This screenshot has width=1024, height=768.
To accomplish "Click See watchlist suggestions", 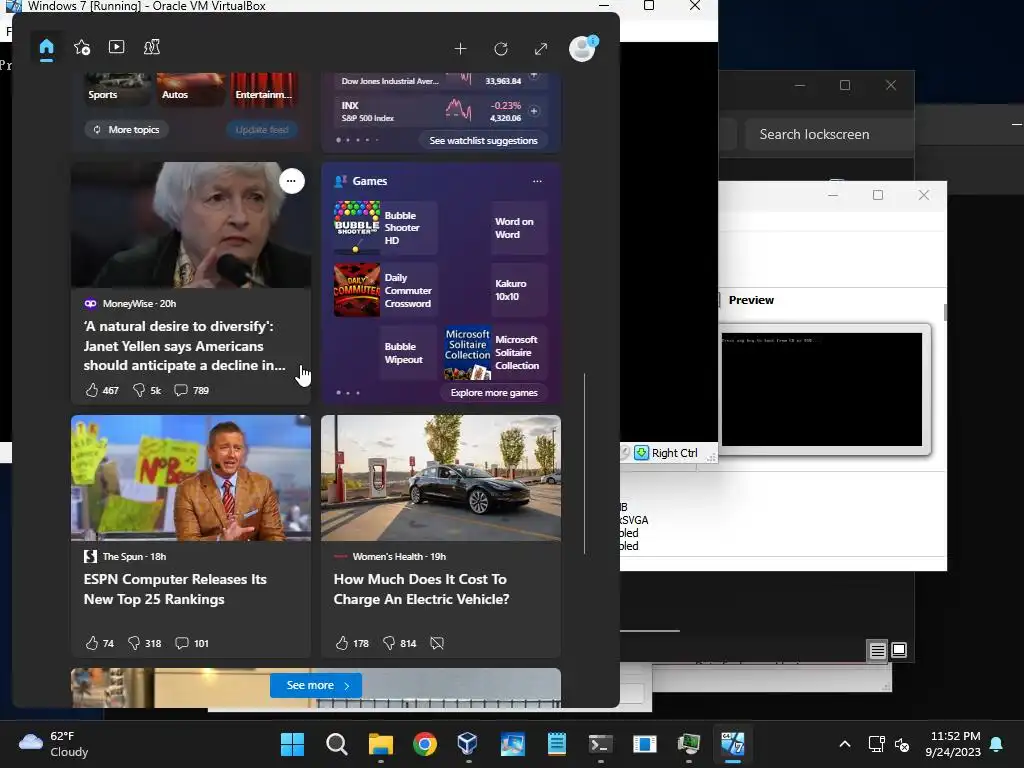I will pyautogui.click(x=483, y=140).
